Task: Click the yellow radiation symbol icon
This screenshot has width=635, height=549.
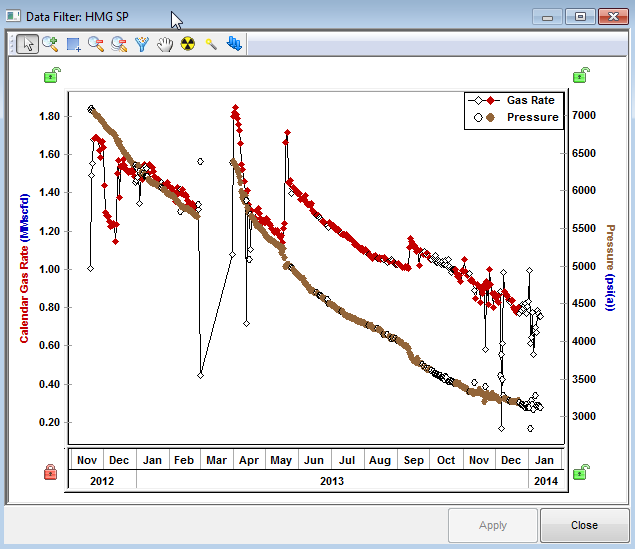Action: (x=188, y=43)
